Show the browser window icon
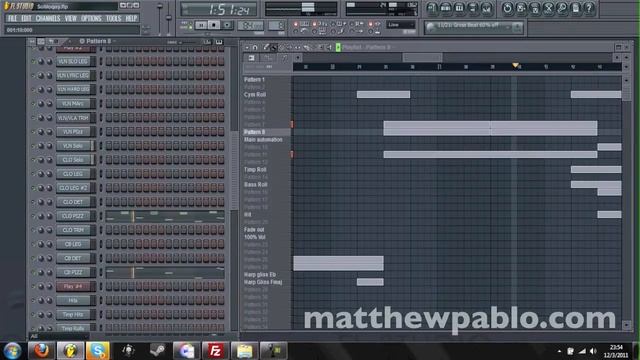This screenshot has width=640, height=360. coord(473,8)
